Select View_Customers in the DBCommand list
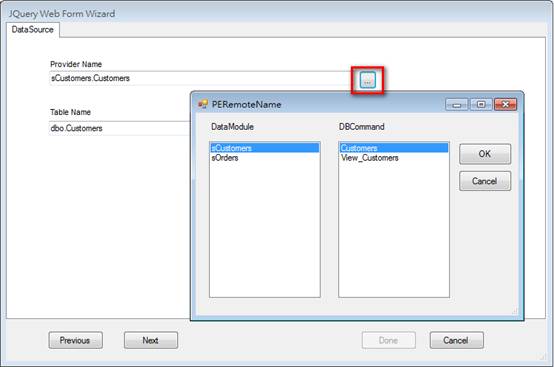This screenshot has width=554, height=367. (x=394, y=158)
